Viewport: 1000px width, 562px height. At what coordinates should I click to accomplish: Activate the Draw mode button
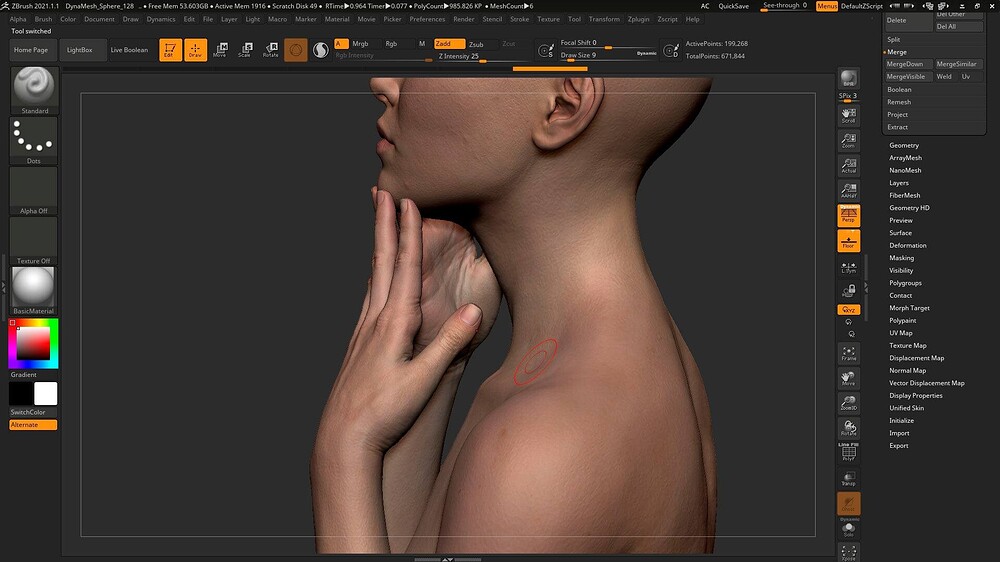tap(196, 50)
